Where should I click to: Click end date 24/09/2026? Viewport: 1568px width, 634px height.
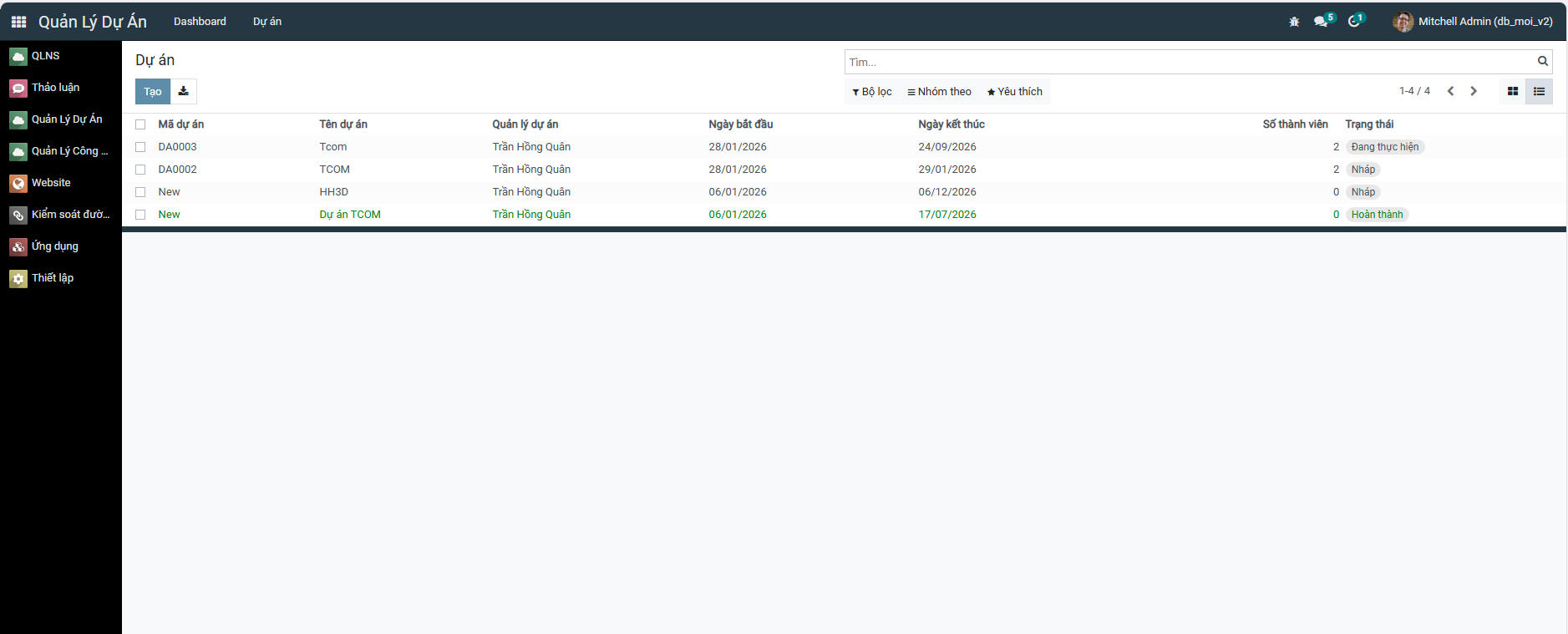point(947,147)
